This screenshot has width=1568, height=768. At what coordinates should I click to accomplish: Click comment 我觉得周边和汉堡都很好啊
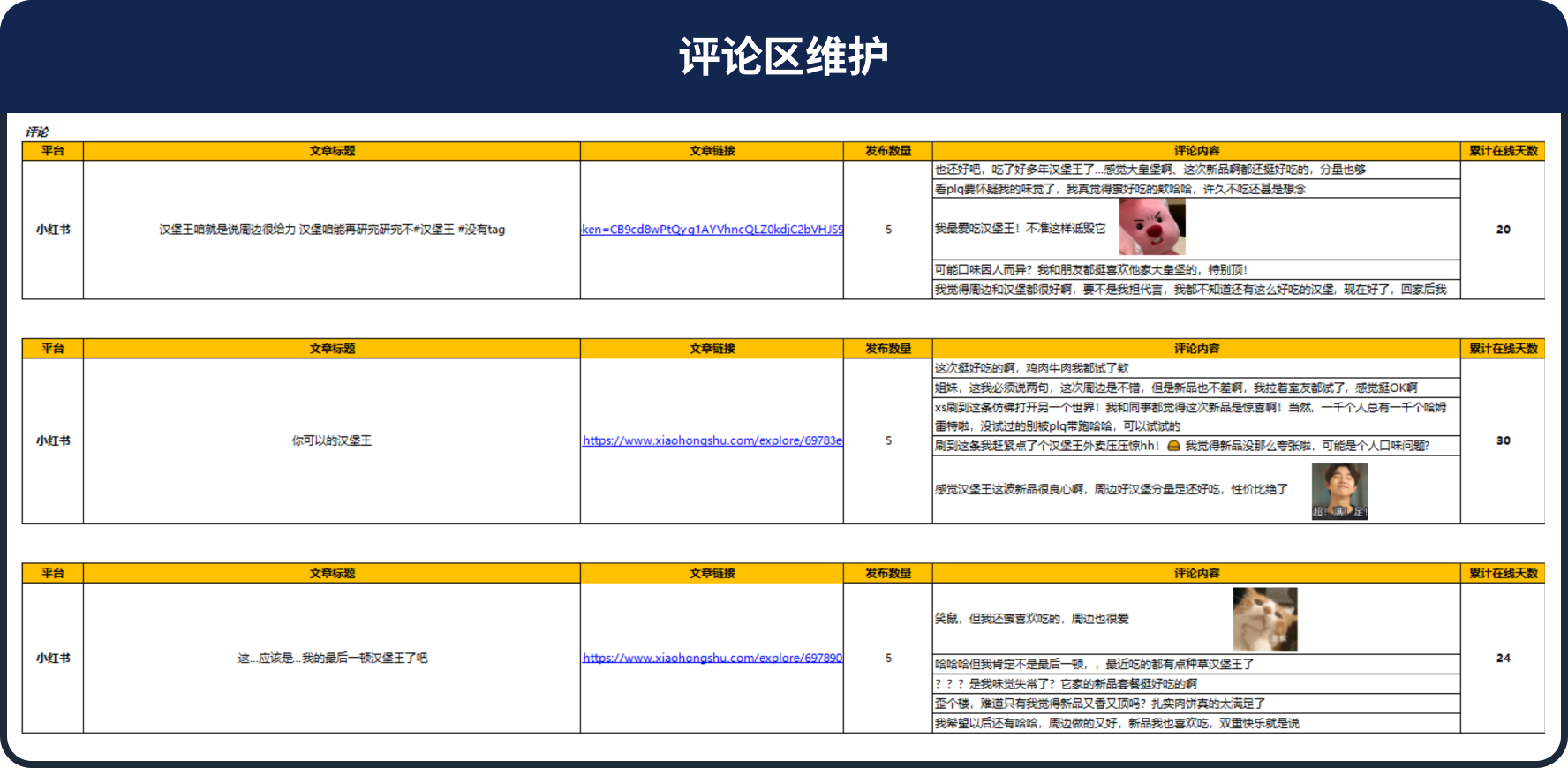click(1191, 290)
